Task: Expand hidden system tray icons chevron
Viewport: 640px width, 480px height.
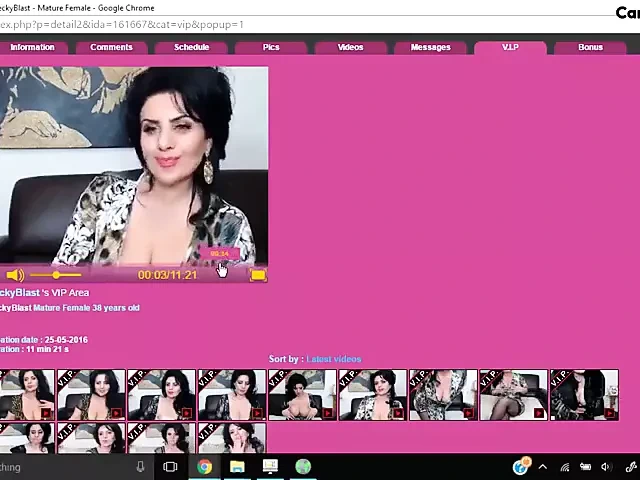Action: coord(543,467)
